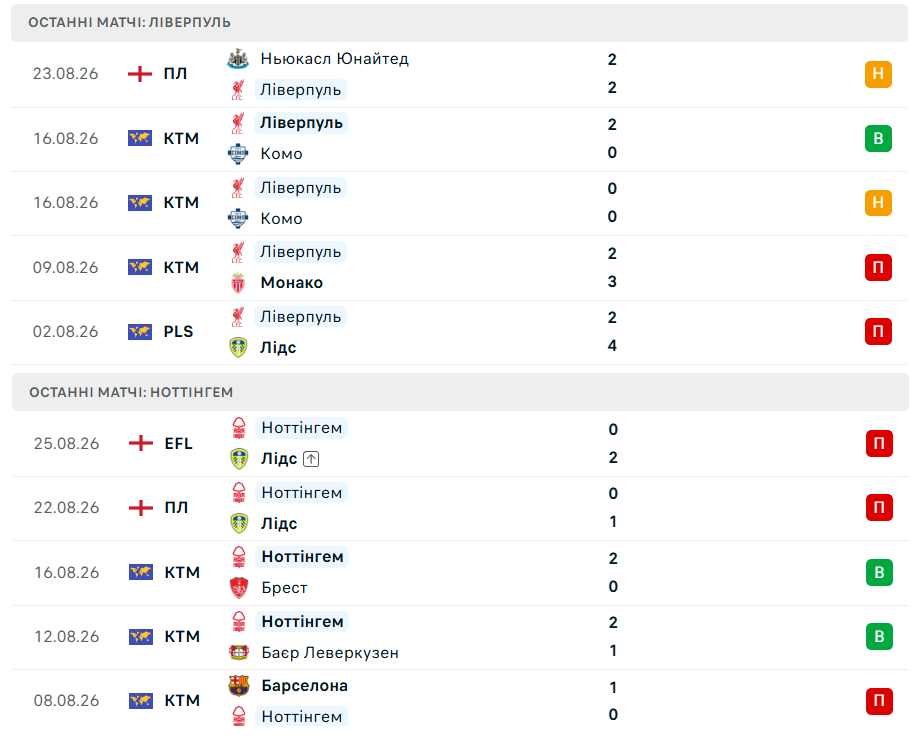Open the 09.08.26 Liverpool vs Monaco match row
This screenshot has width=919, height=738.
click(460, 268)
